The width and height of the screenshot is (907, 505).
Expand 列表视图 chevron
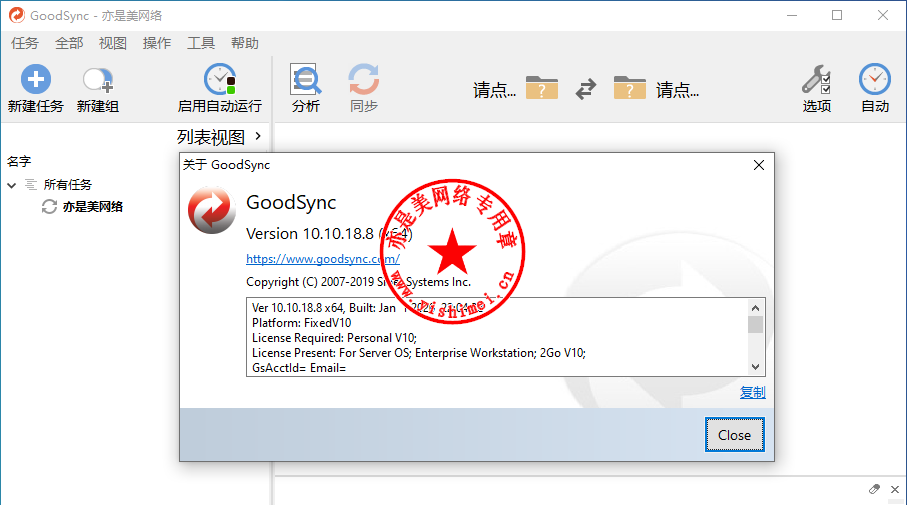point(258,137)
